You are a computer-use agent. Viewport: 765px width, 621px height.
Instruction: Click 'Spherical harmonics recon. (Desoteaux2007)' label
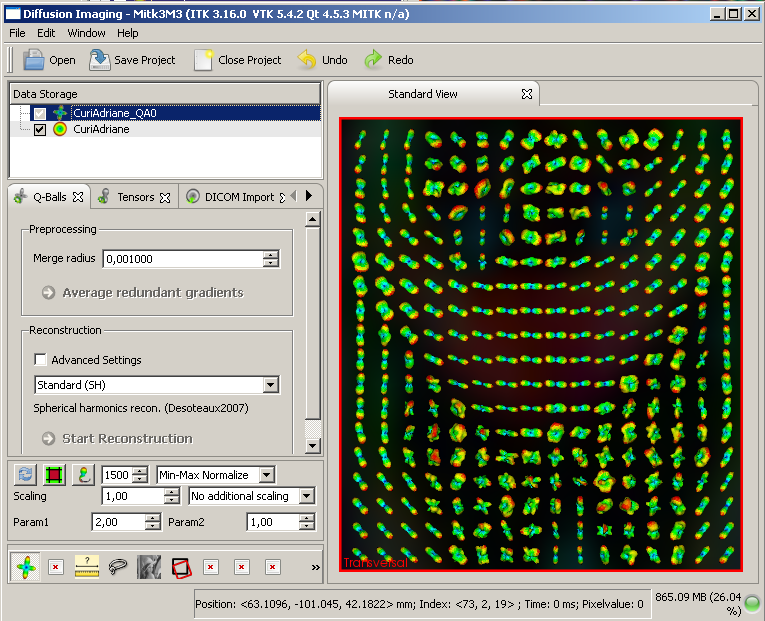point(141,408)
